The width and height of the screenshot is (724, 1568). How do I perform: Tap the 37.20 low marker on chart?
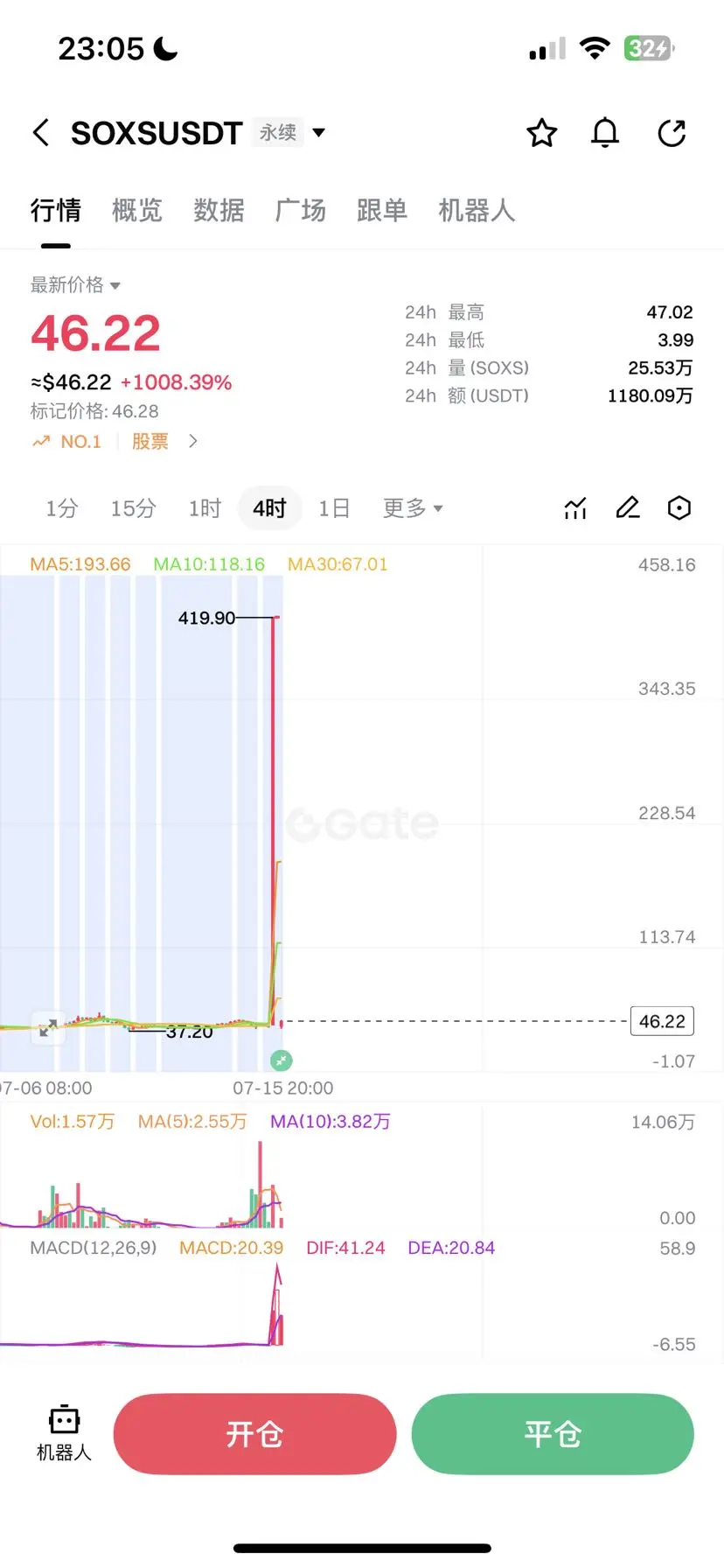[x=190, y=1032]
